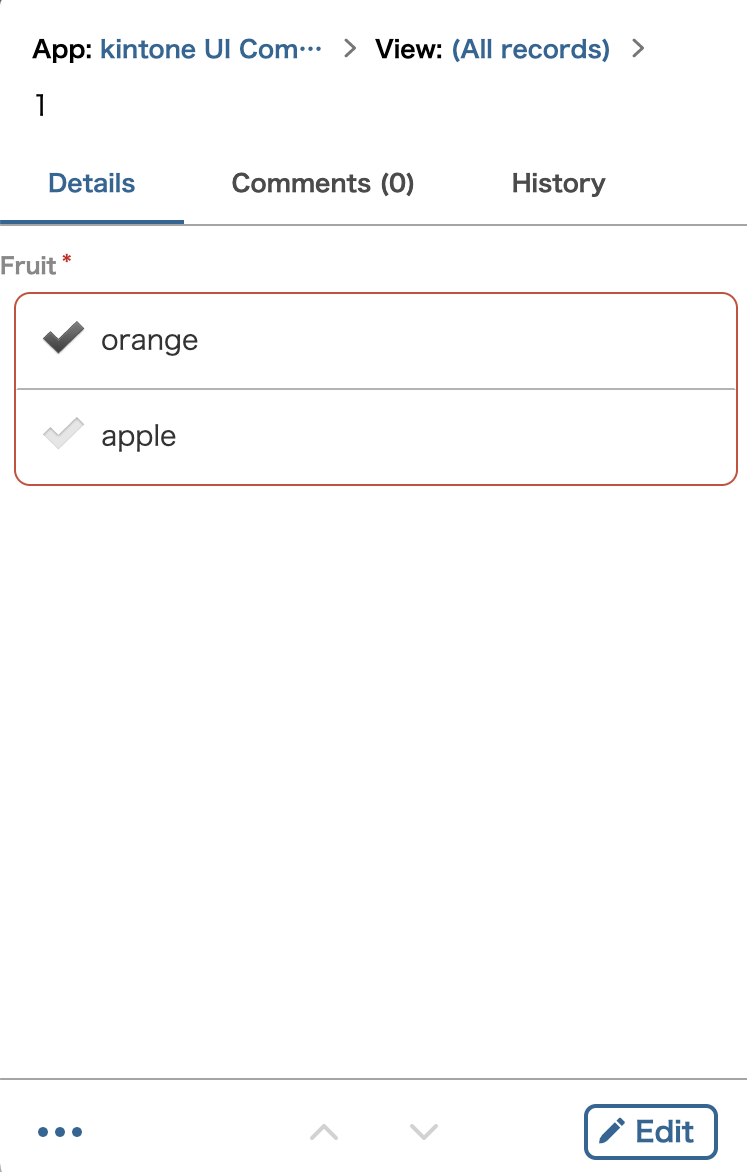
Task: Toggle the orange checkmark icon
Action: (x=63, y=339)
